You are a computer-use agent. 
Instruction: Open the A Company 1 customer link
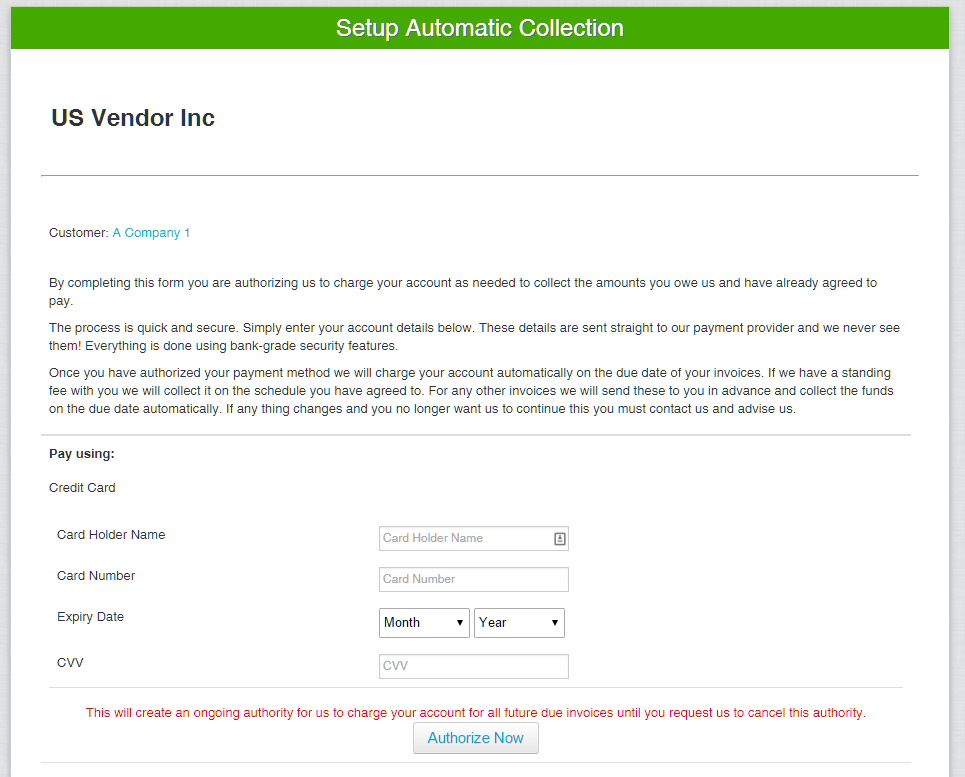tap(151, 233)
